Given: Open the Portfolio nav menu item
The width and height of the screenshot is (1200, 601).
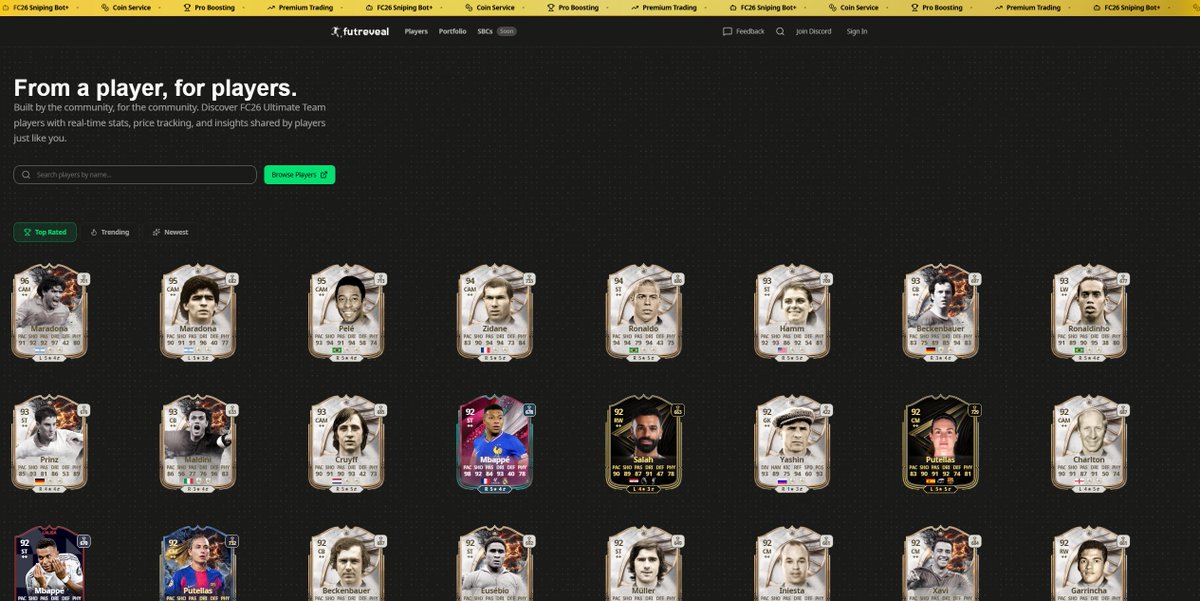Looking at the screenshot, I should (452, 31).
